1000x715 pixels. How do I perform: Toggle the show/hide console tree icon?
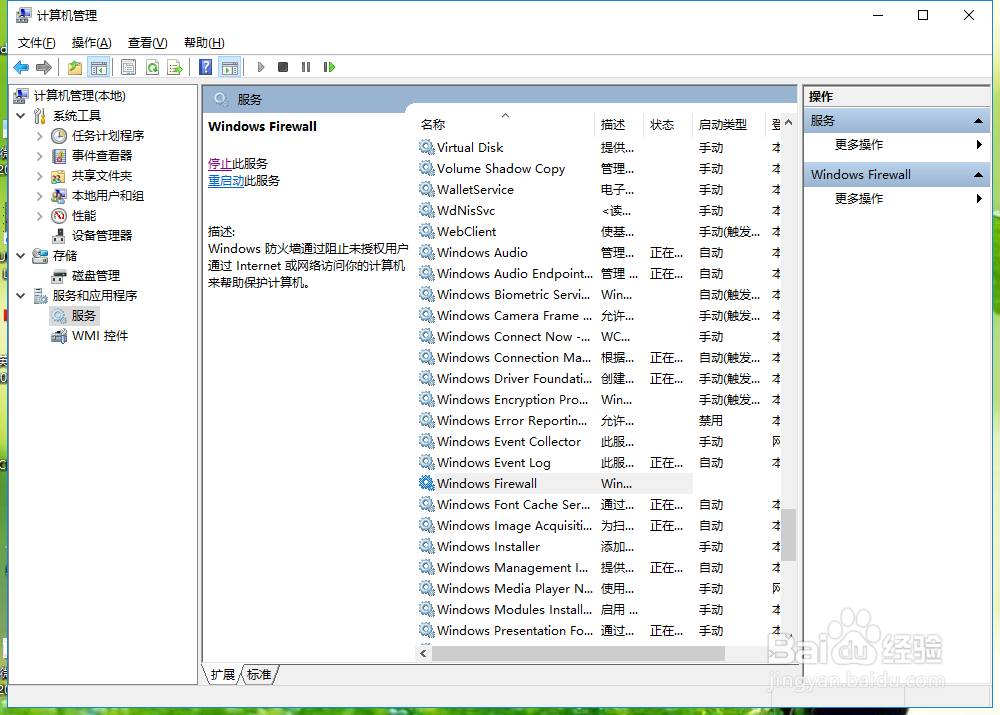[99, 67]
